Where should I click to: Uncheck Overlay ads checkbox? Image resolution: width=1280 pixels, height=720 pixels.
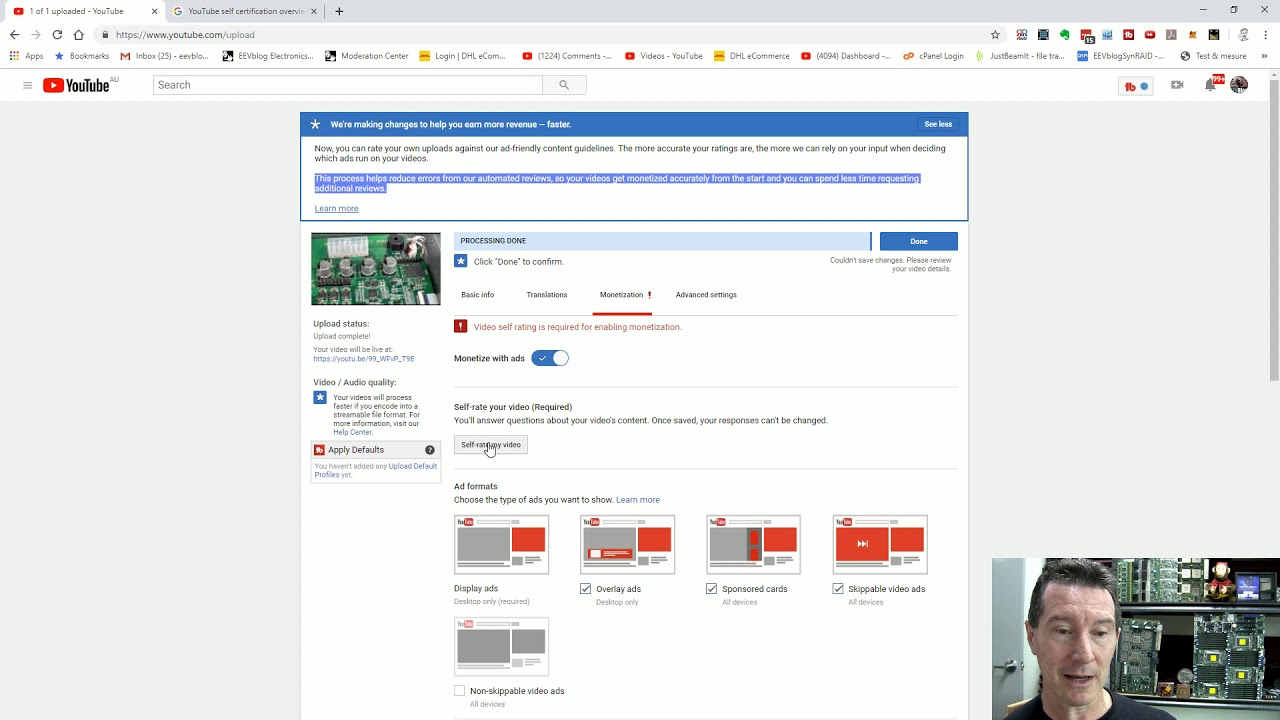click(x=586, y=589)
